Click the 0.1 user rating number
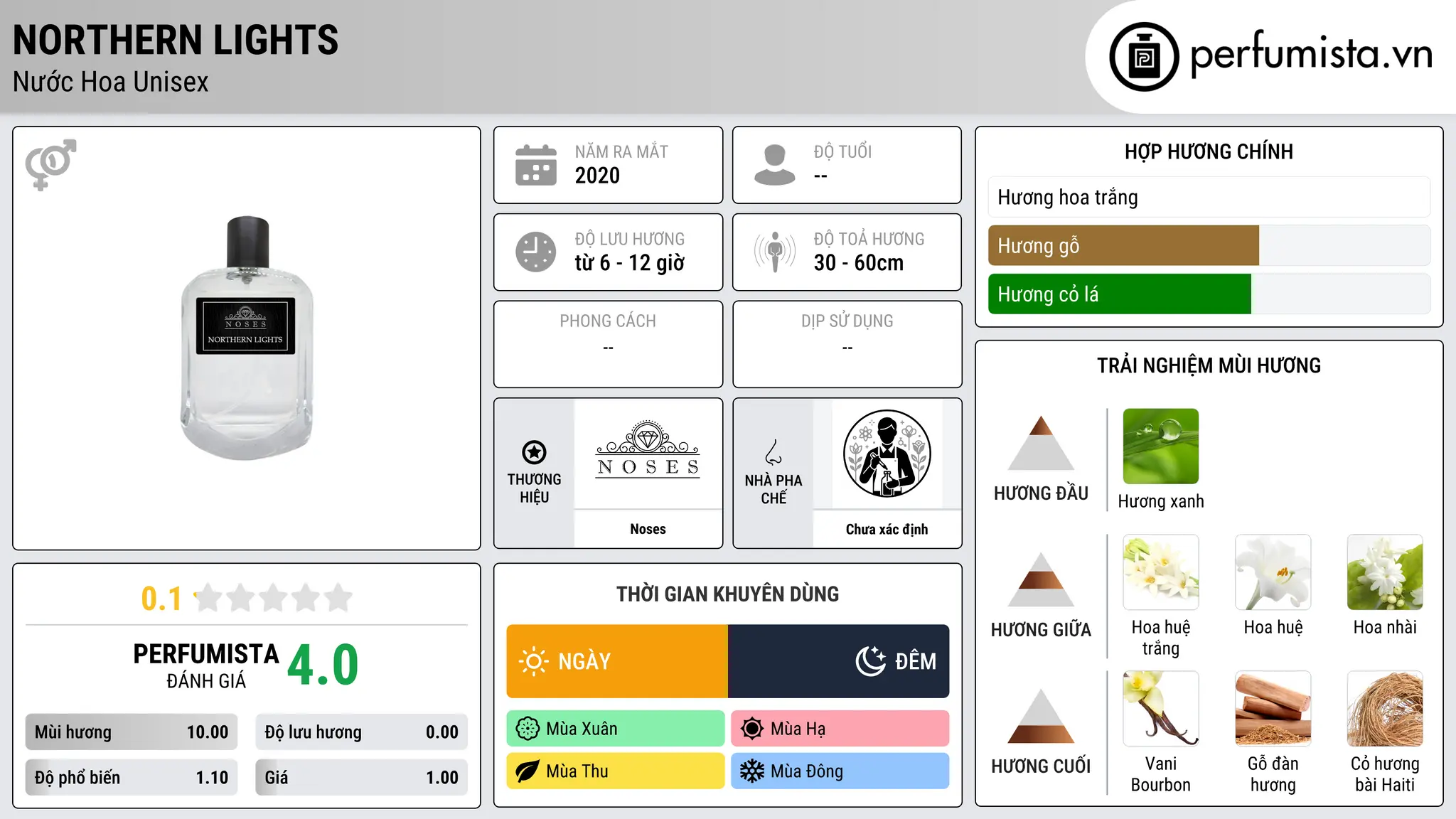 coord(161,599)
